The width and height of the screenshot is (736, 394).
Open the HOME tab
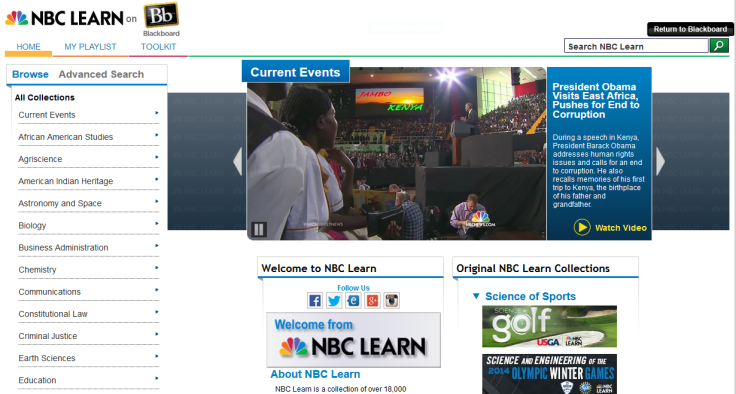pos(28,46)
